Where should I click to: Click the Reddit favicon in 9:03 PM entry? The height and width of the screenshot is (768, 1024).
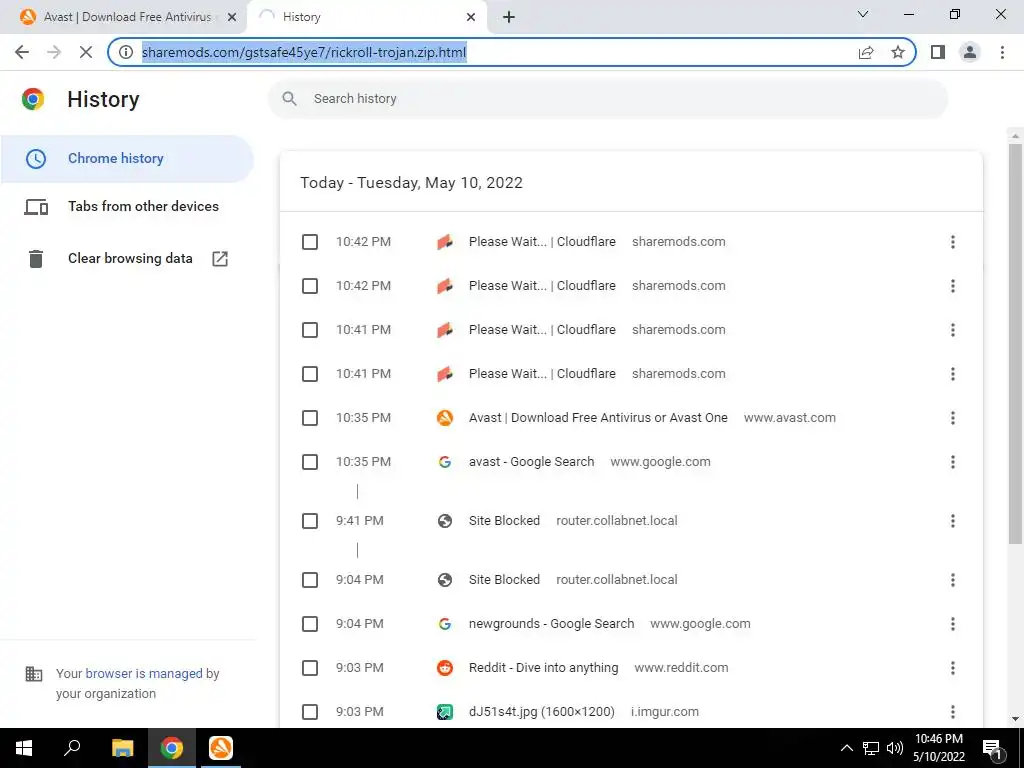445,668
